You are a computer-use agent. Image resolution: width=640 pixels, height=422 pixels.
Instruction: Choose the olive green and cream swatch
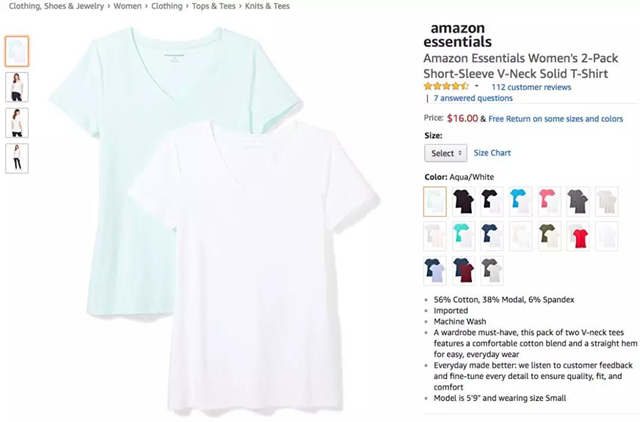pos(549,236)
